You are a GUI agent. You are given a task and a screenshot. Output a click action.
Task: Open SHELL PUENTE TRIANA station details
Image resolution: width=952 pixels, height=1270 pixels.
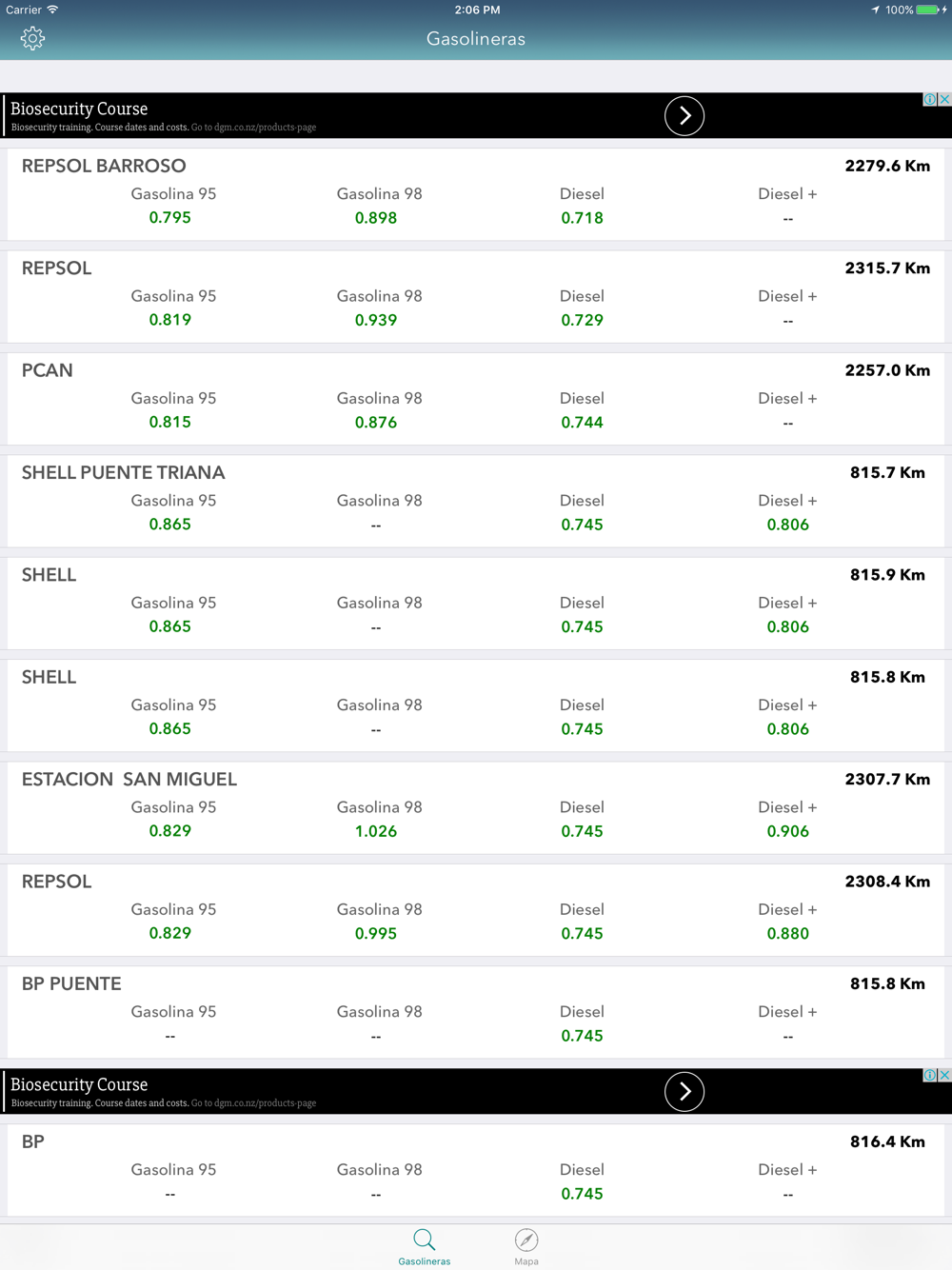click(x=476, y=501)
